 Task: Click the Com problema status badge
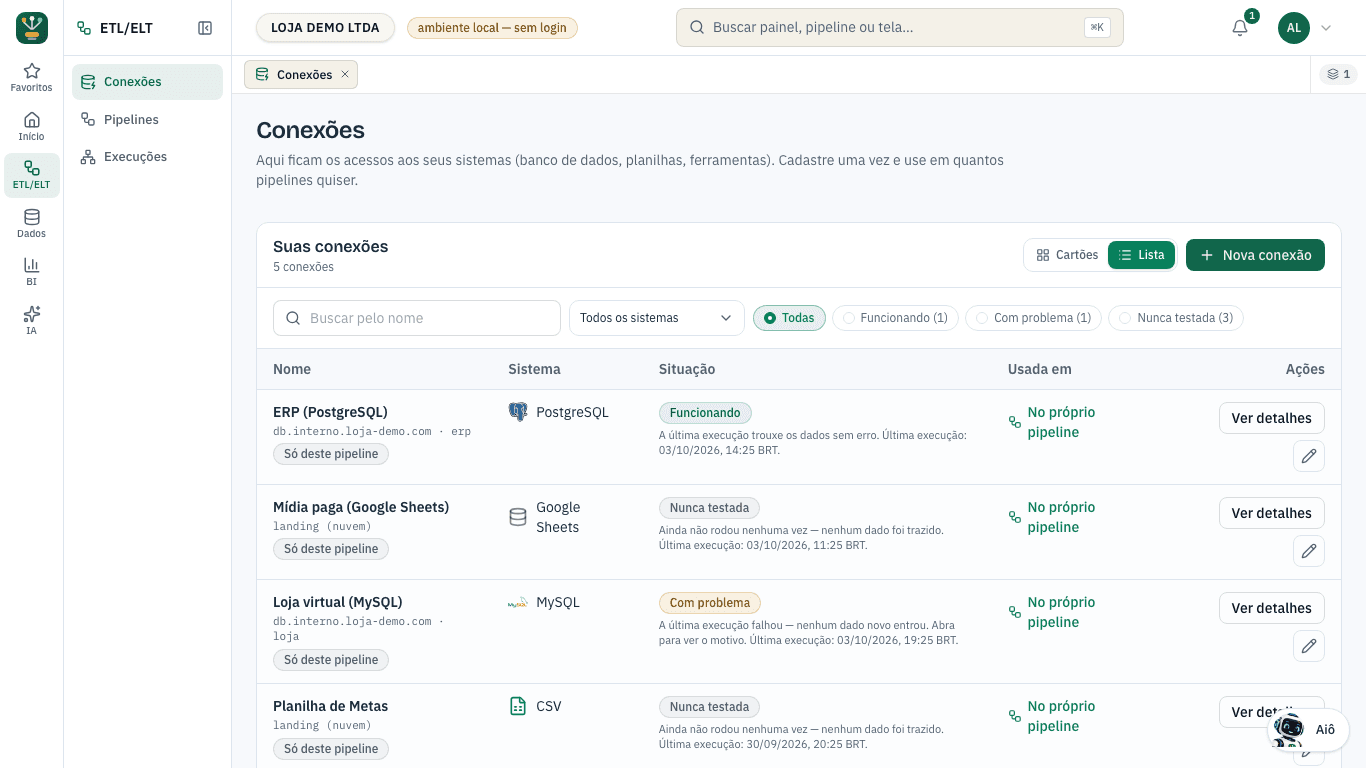pyautogui.click(x=710, y=603)
